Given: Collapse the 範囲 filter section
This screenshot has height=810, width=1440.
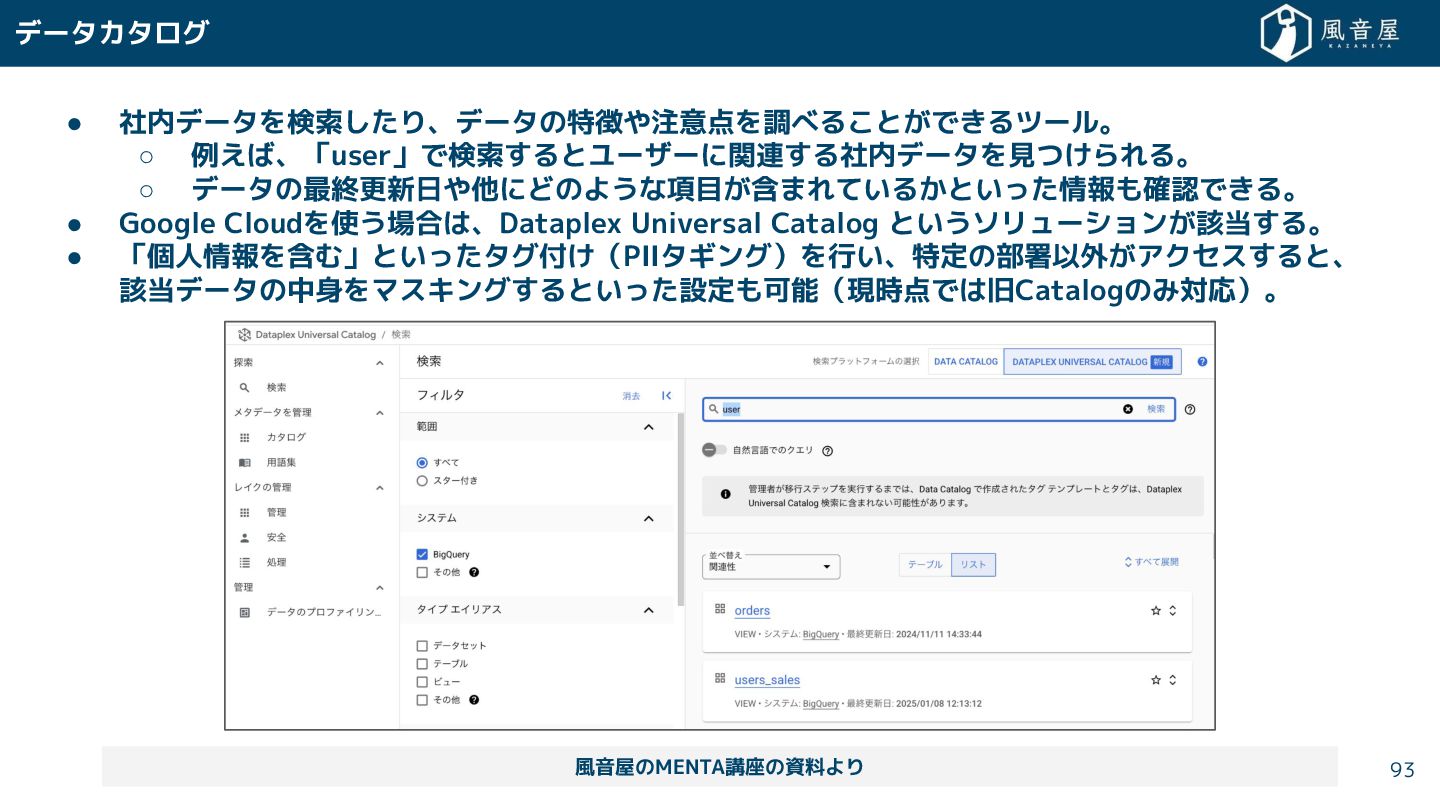Looking at the screenshot, I should point(648,427).
